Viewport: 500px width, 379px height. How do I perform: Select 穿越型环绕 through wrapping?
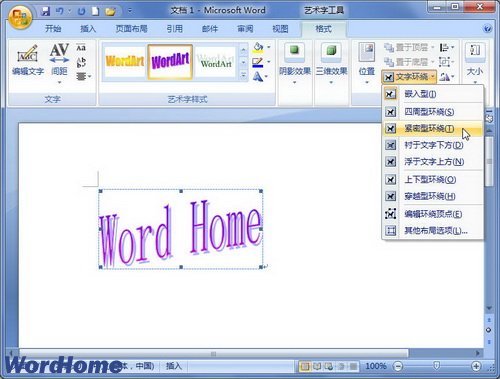[x=433, y=196]
